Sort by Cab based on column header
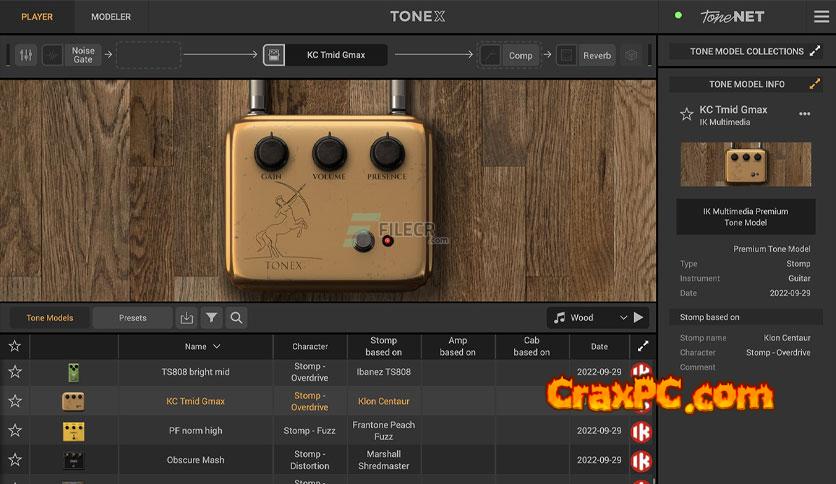Image resolution: width=836 pixels, height=484 pixels. point(532,346)
